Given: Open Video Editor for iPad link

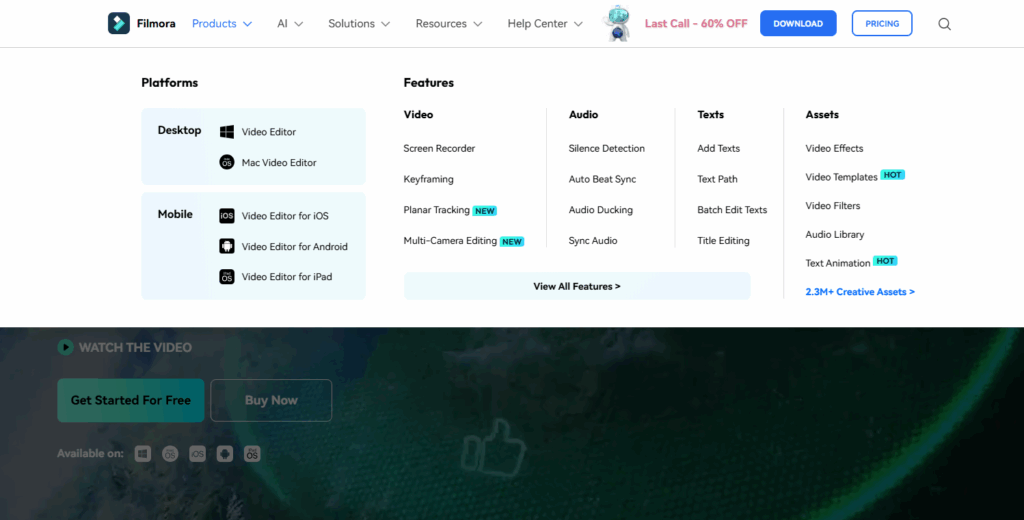Looking at the screenshot, I should (x=287, y=277).
